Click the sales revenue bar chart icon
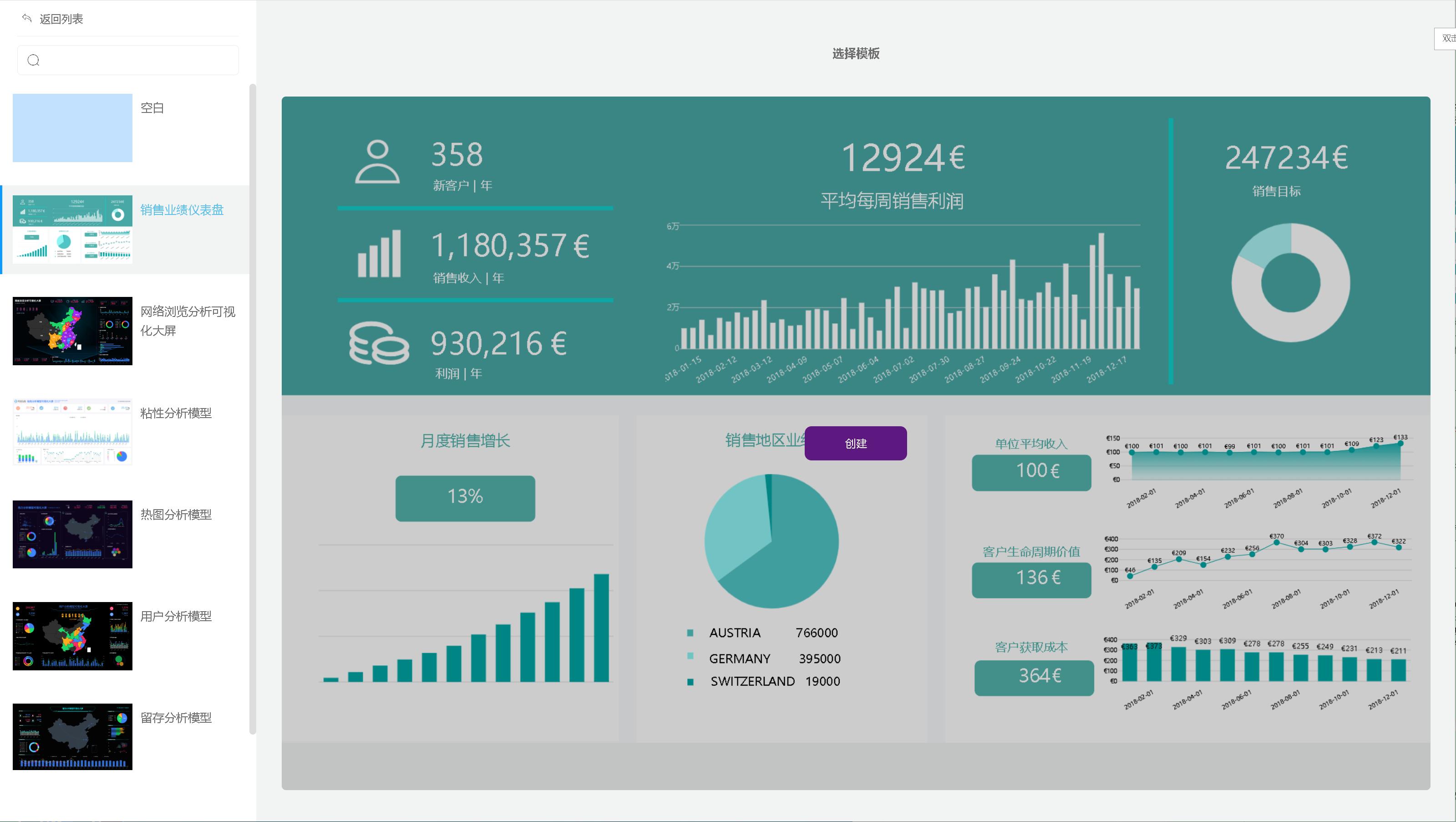Viewport: 1456px width, 822px height. 379,254
